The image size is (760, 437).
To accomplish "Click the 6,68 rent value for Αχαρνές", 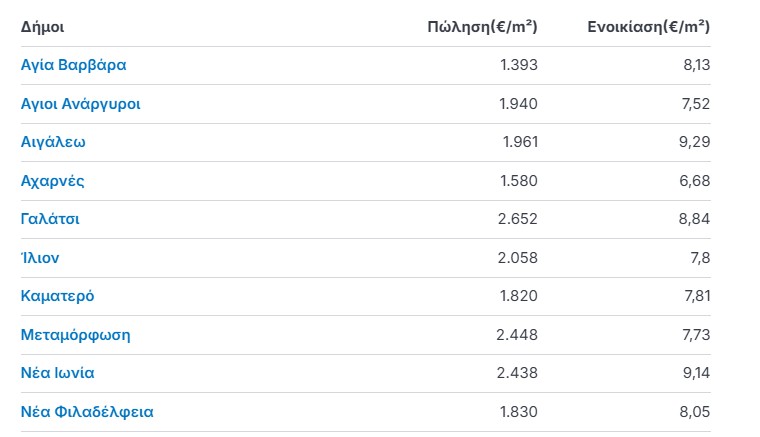I will coord(695,181).
